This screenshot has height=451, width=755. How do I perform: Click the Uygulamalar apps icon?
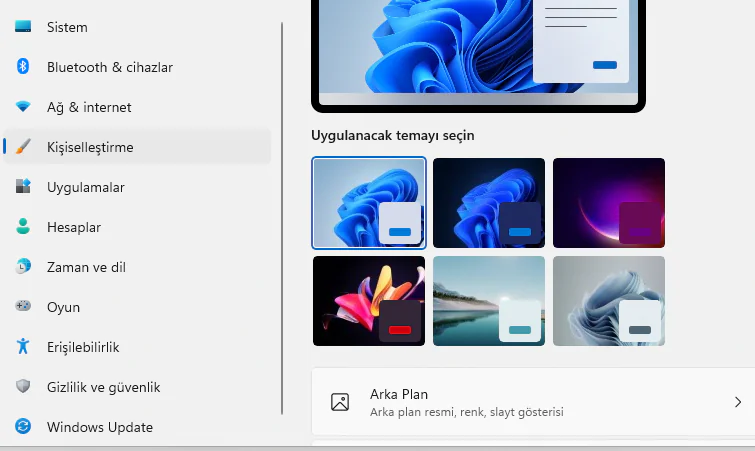tap(23, 187)
